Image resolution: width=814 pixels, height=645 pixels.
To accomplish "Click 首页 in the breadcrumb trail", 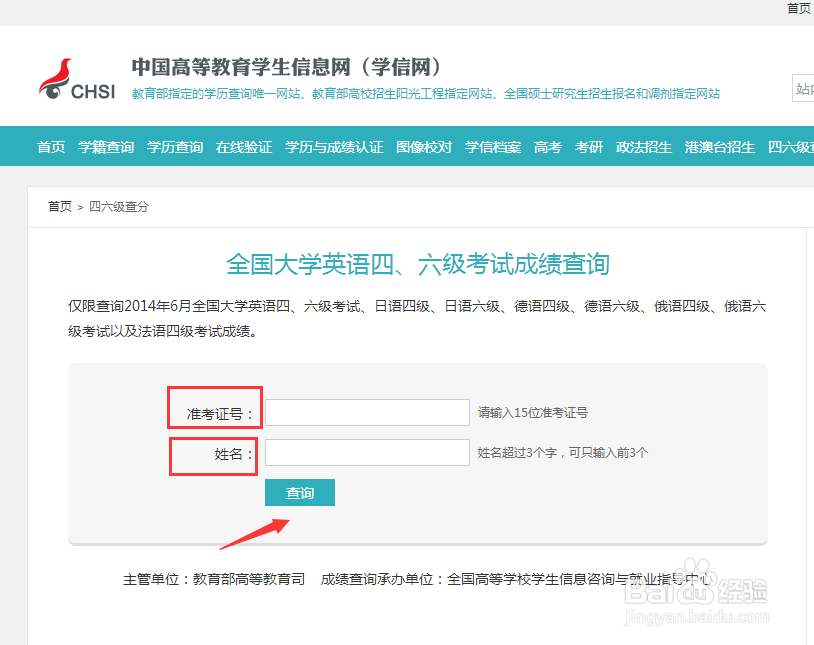I will point(58,207).
